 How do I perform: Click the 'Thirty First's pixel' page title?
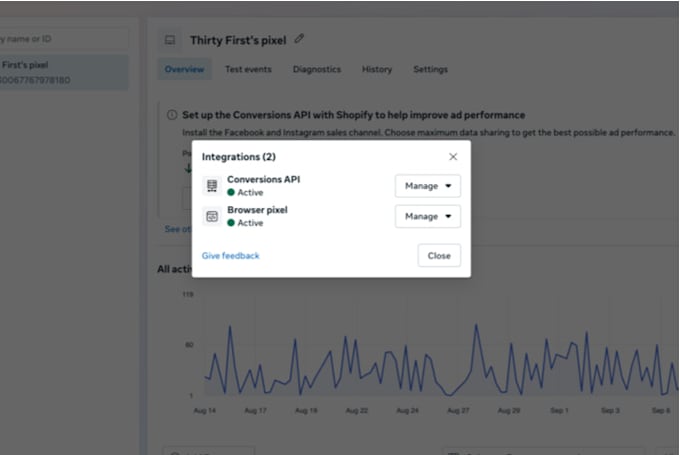point(238,40)
